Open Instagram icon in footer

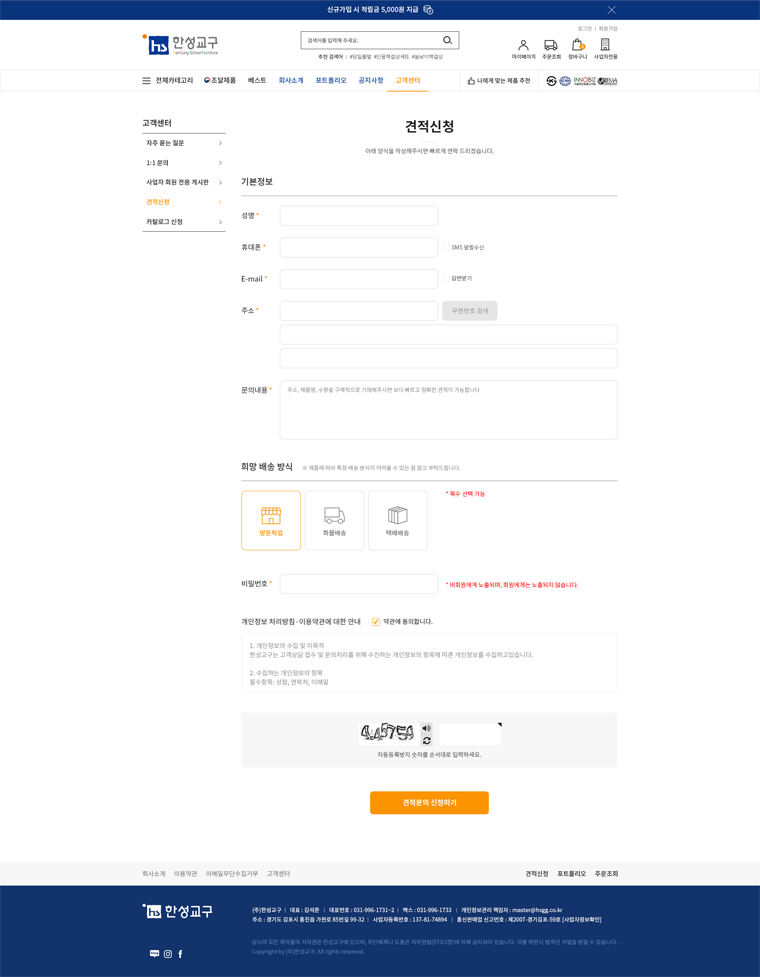pos(168,954)
